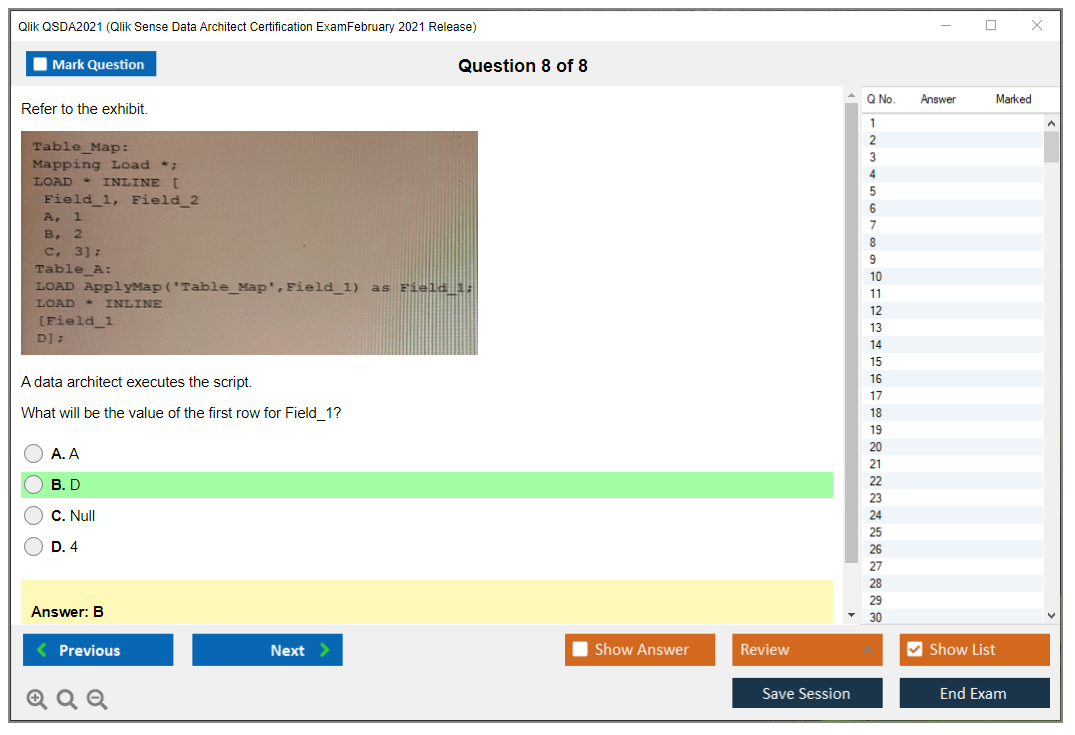End the exam
The width and height of the screenshot is (1075, 735).
click(973, 693)
